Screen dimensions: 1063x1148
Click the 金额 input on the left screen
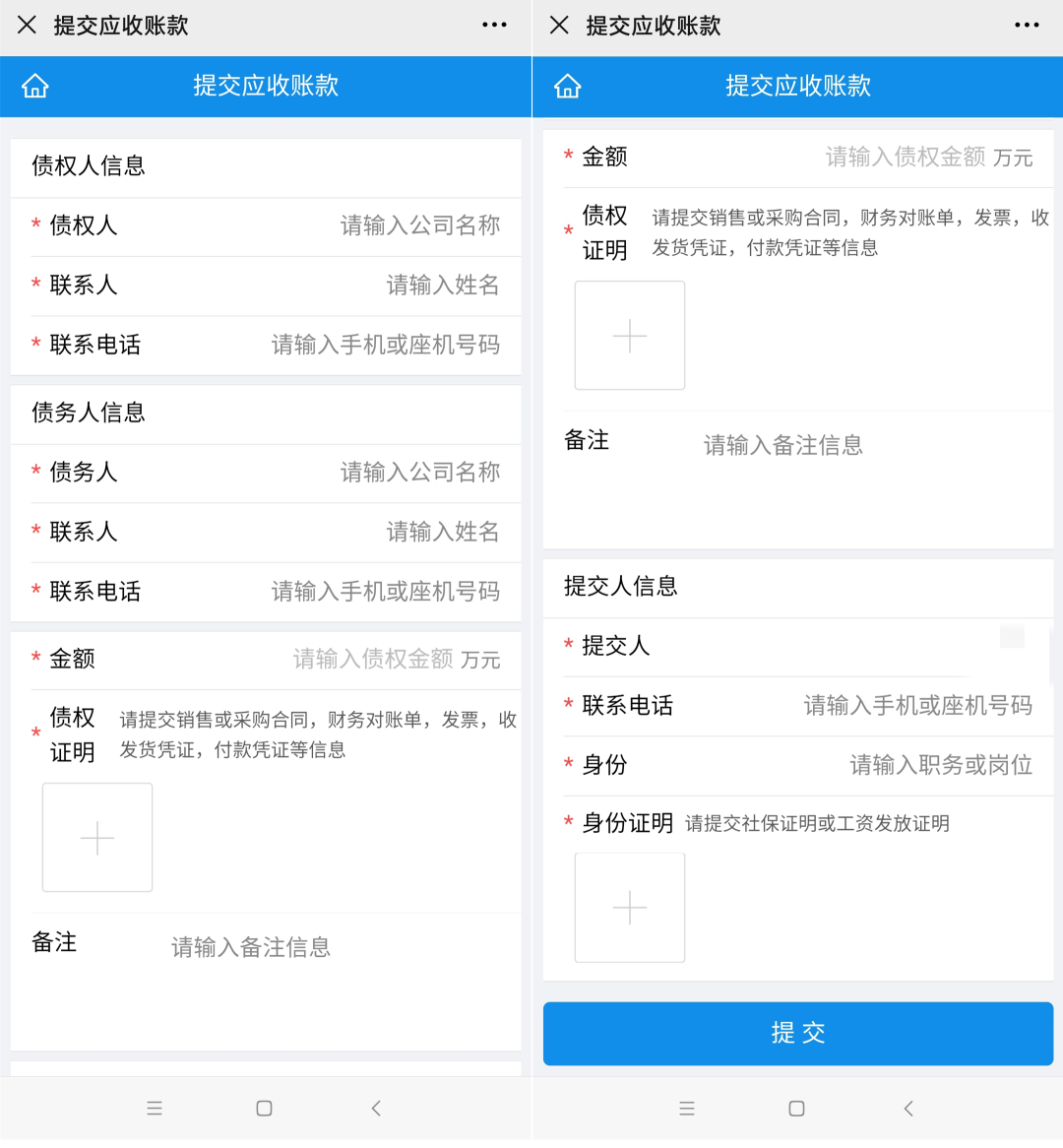pos(372,659)
